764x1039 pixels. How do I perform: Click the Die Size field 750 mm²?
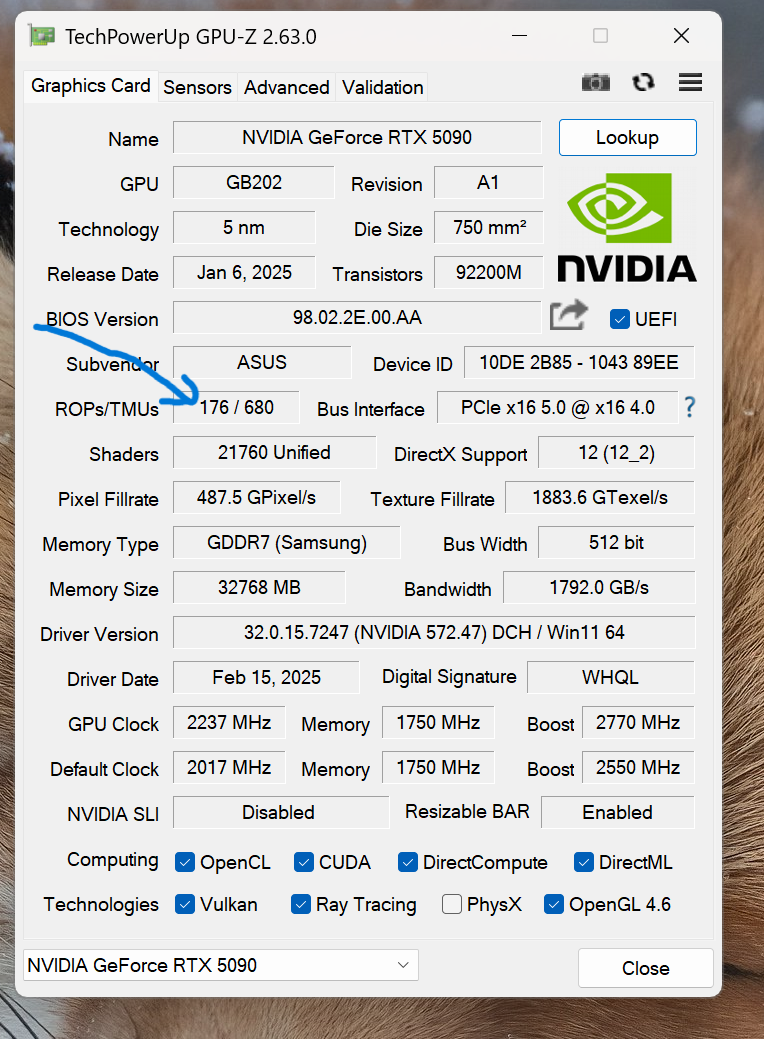pos(488,228)
